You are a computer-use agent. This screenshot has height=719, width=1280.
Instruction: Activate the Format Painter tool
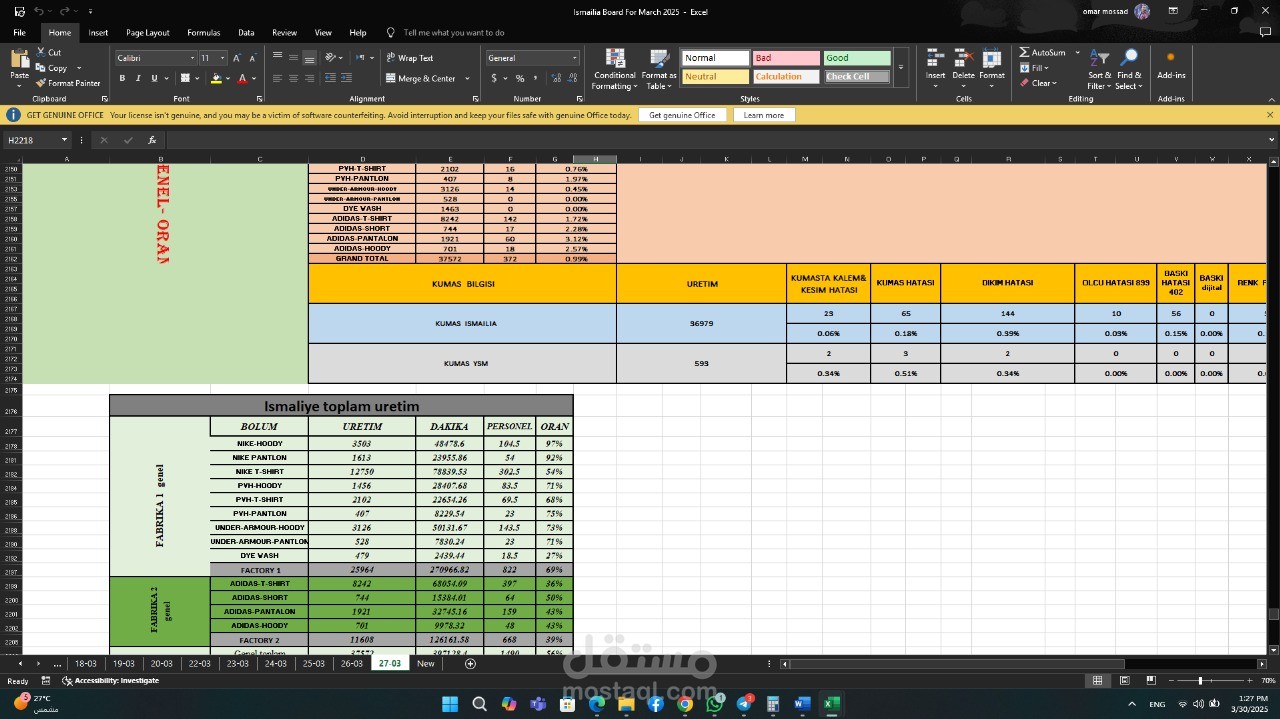point(68,83)
